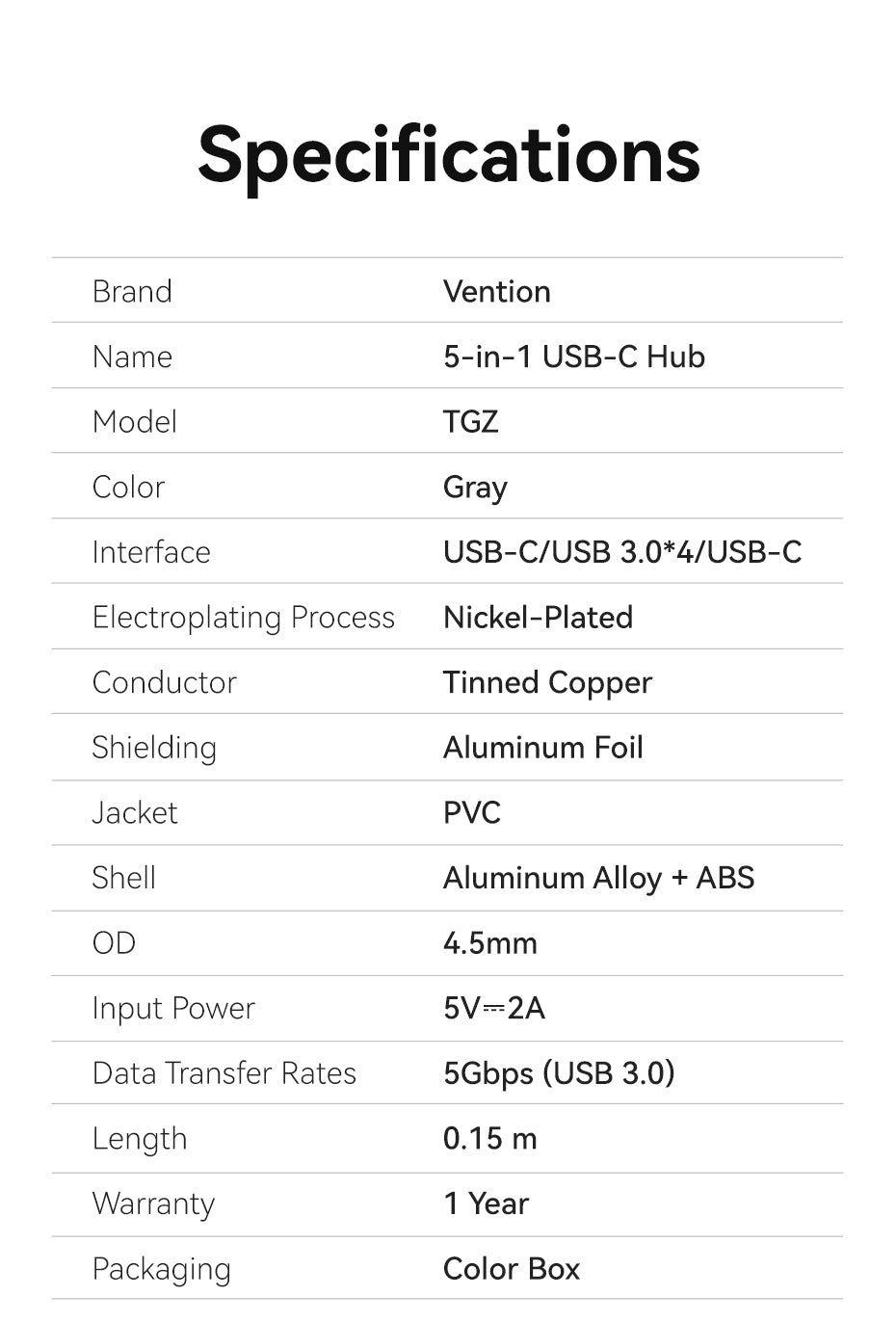Click the 0.15 m length value
This screenshot has width=896, height=1322.
(x=490, y=1138)
